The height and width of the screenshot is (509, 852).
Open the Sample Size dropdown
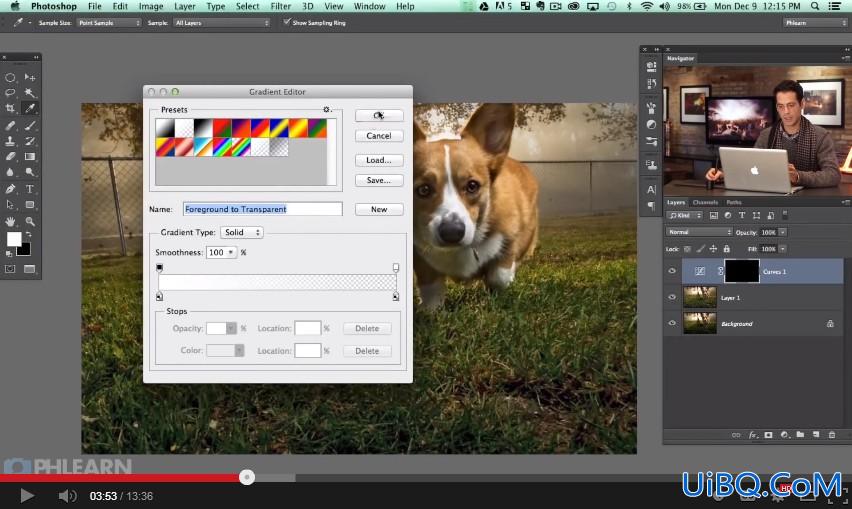109,23
